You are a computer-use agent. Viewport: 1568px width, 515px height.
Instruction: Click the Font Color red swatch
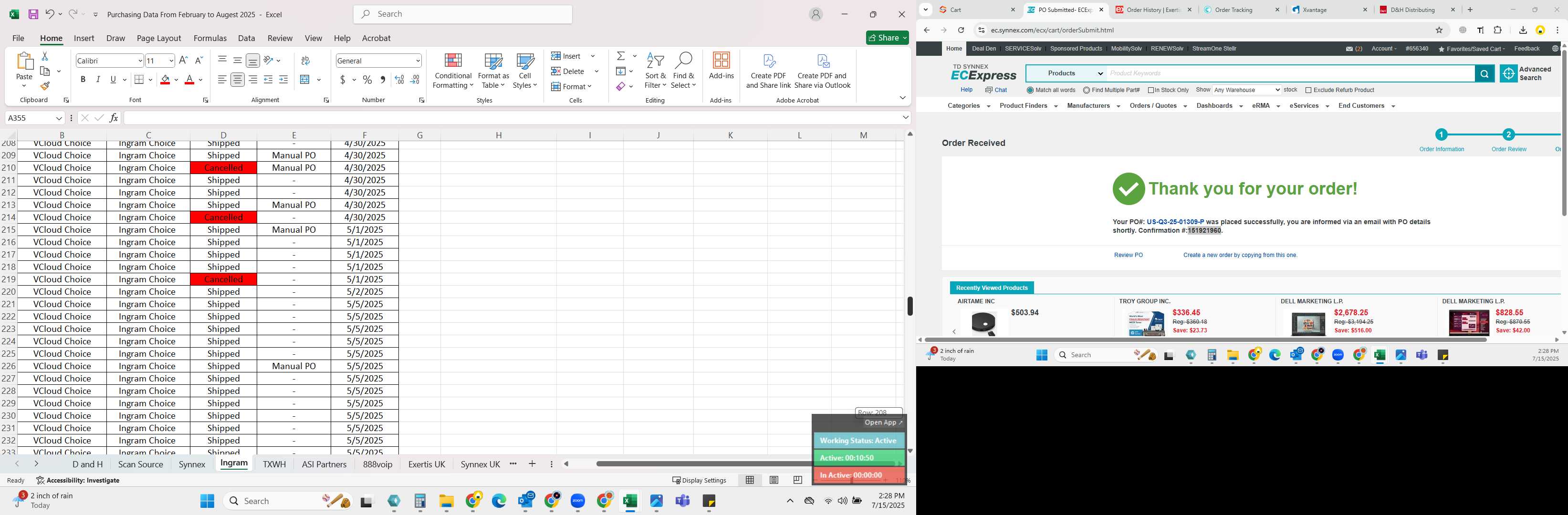tap(189, 80)
